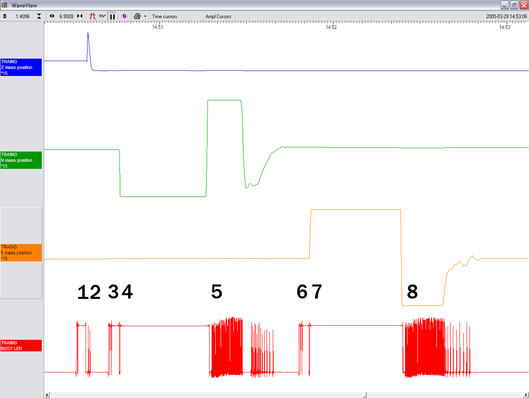Click the printer icon
Screen dimensions: 529x398
click(x=137, y=16)
